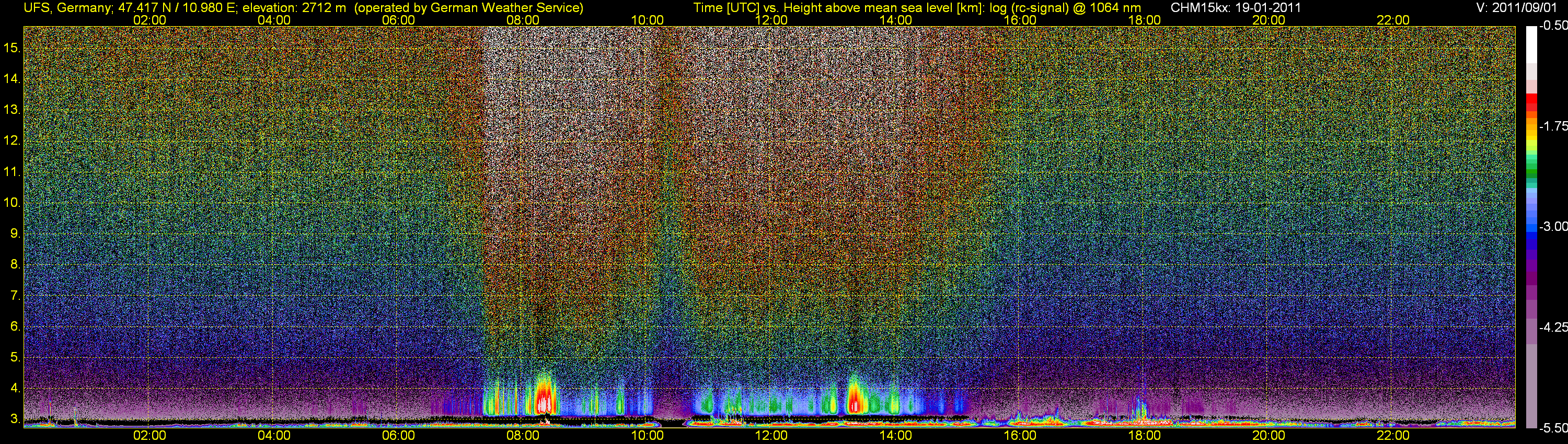
Task: Click the -3.00 color scale value
Action: [1553, 226]
